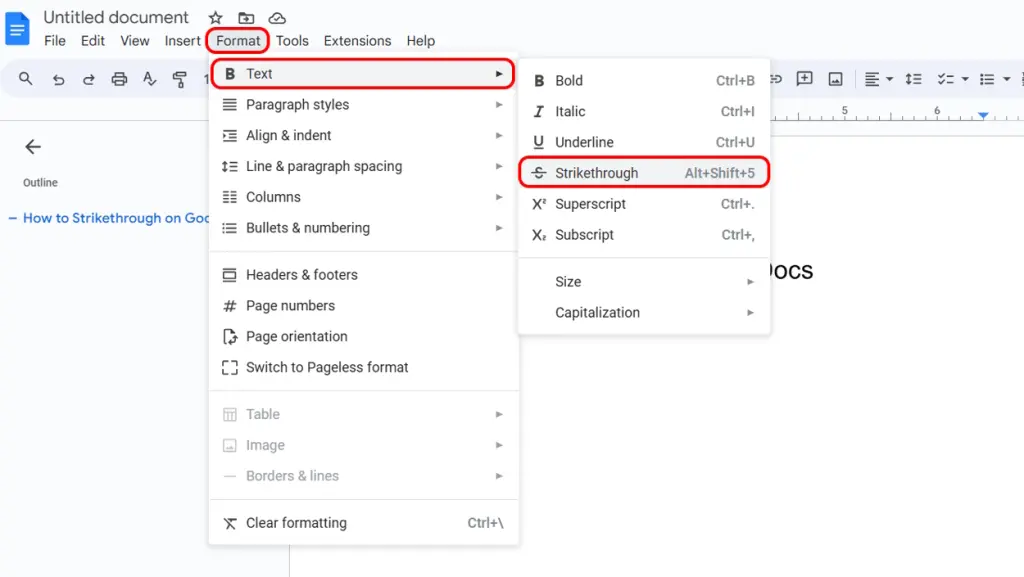Select Clear formatting from the menu
1024x577 pixels.
point(297,522)
